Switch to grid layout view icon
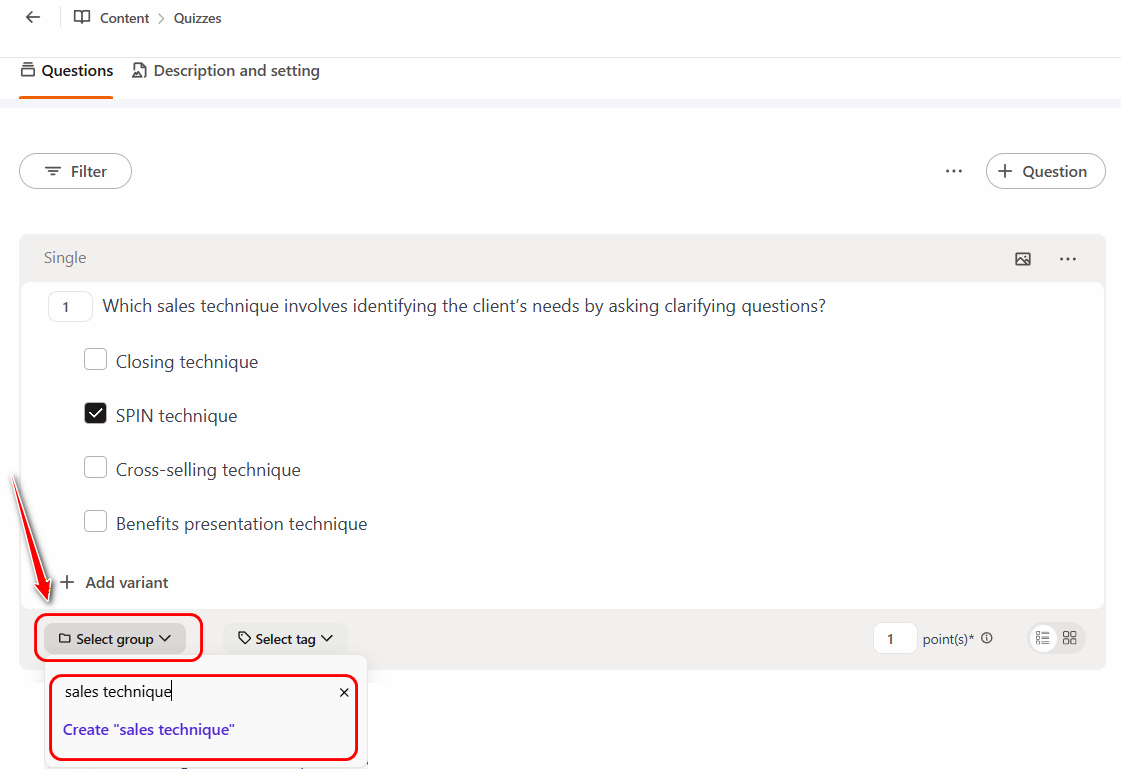 tap(1070, 638)
